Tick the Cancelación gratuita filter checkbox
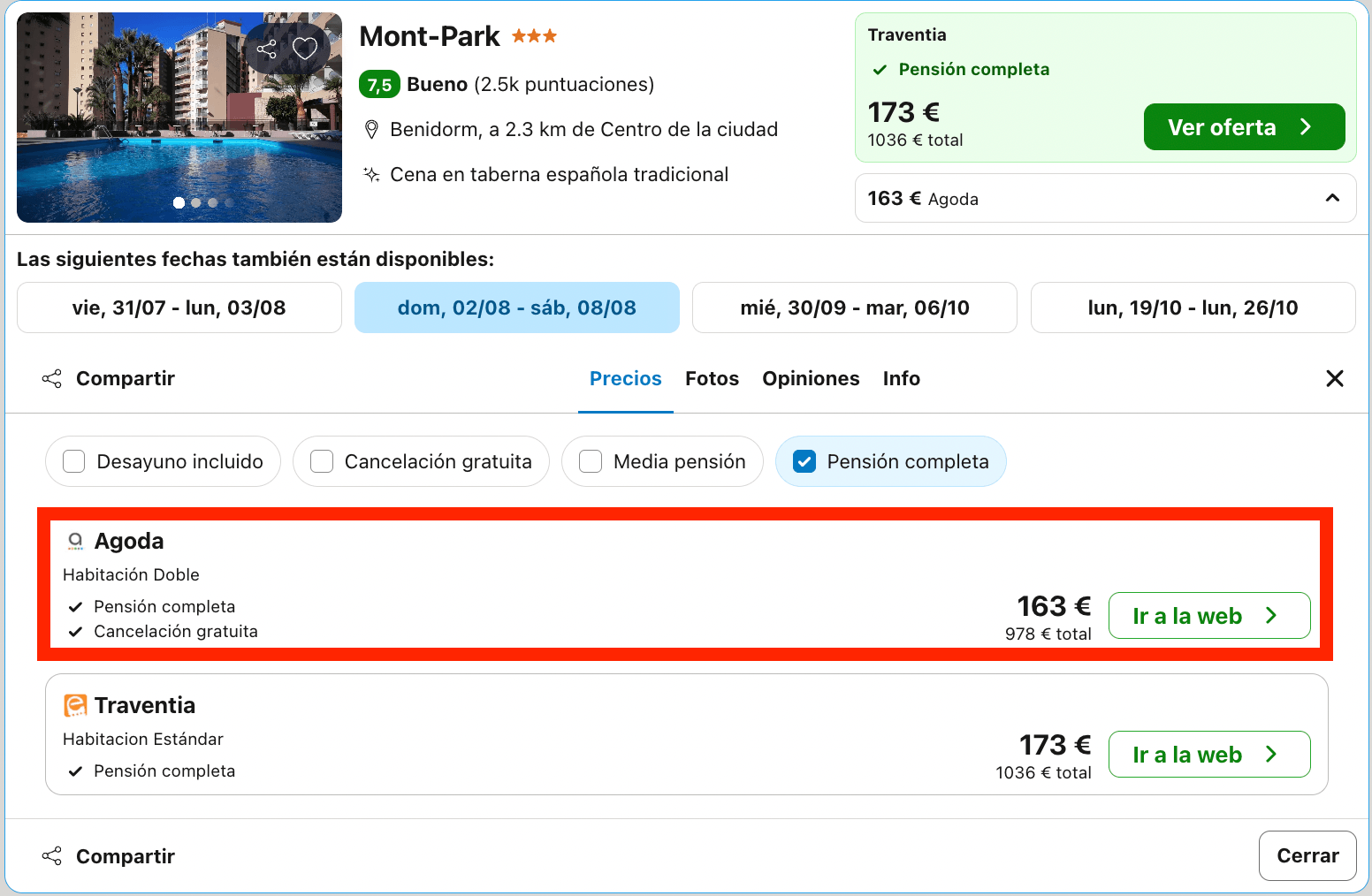This screenshot has width=1372, height=896. coord(322,461)
